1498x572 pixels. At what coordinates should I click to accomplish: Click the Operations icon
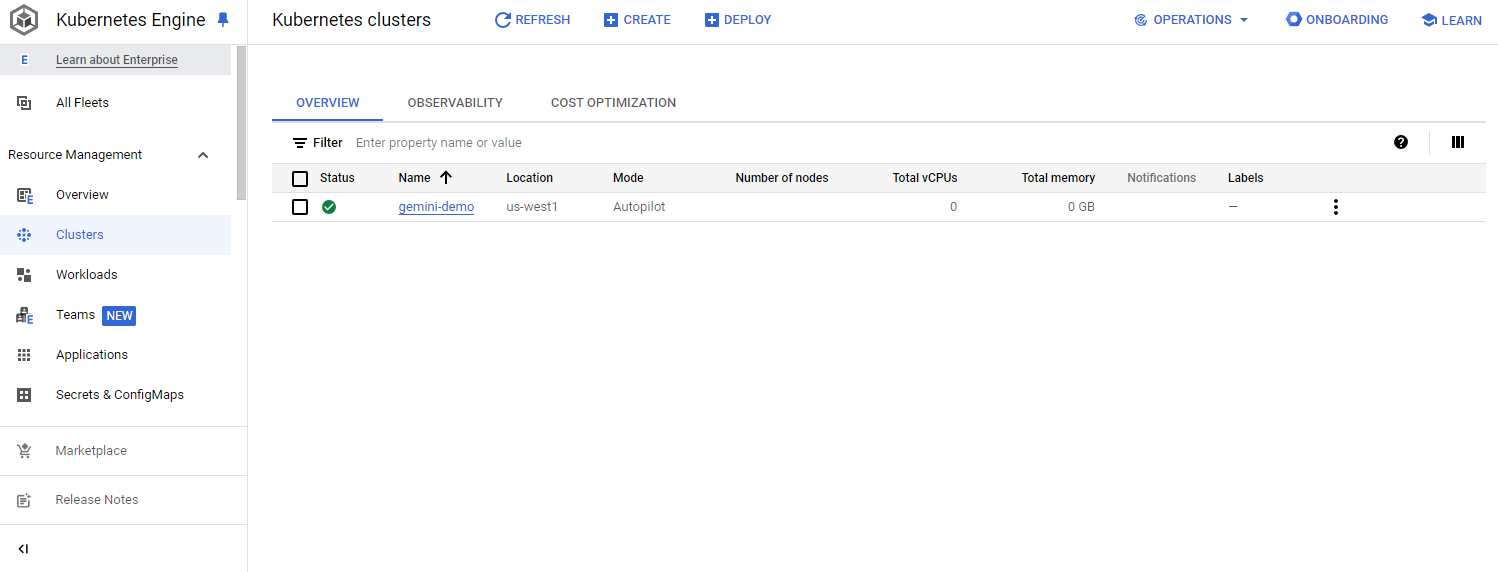1141,20
